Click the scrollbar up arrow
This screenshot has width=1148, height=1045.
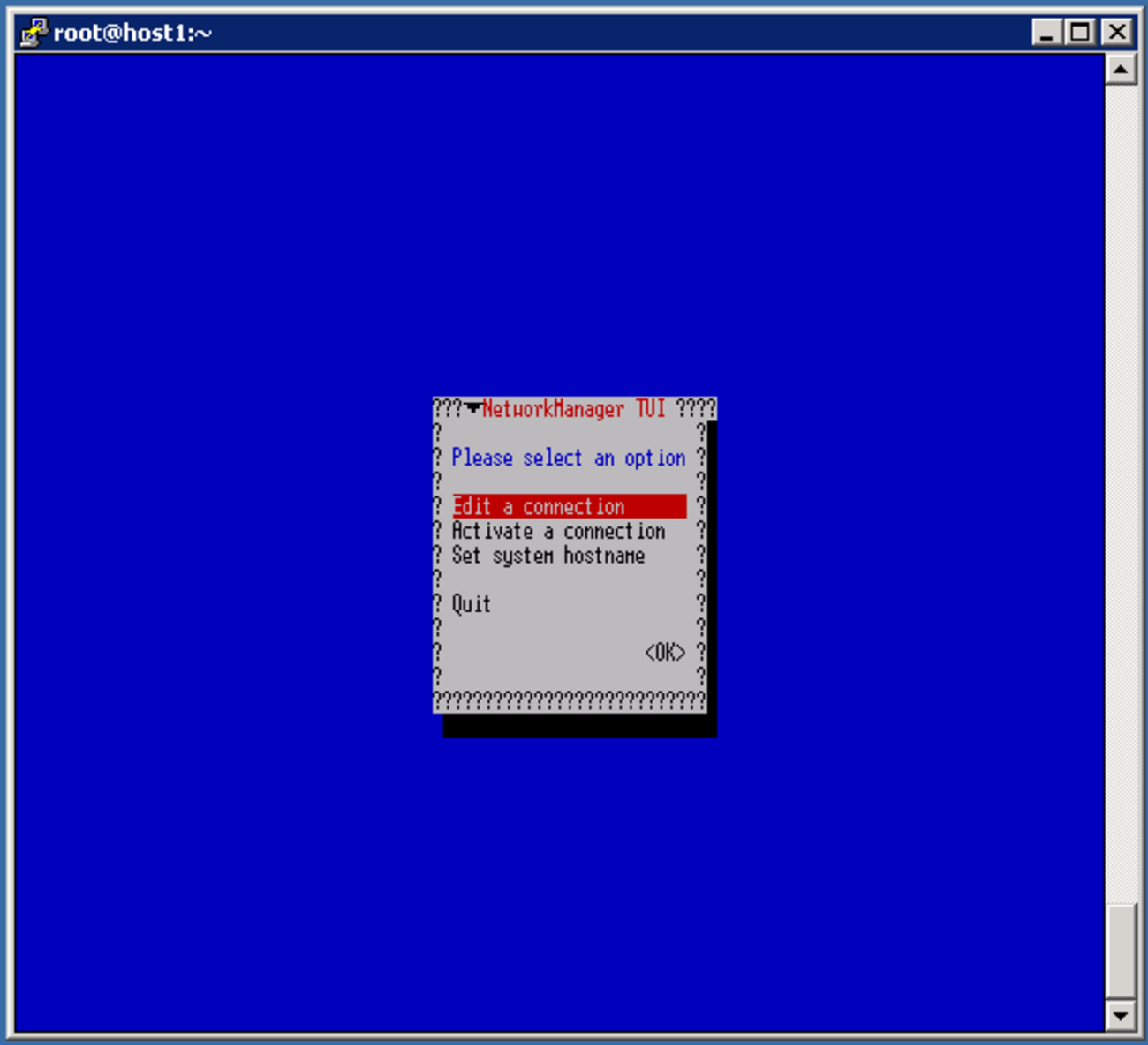click(1121, 69)
